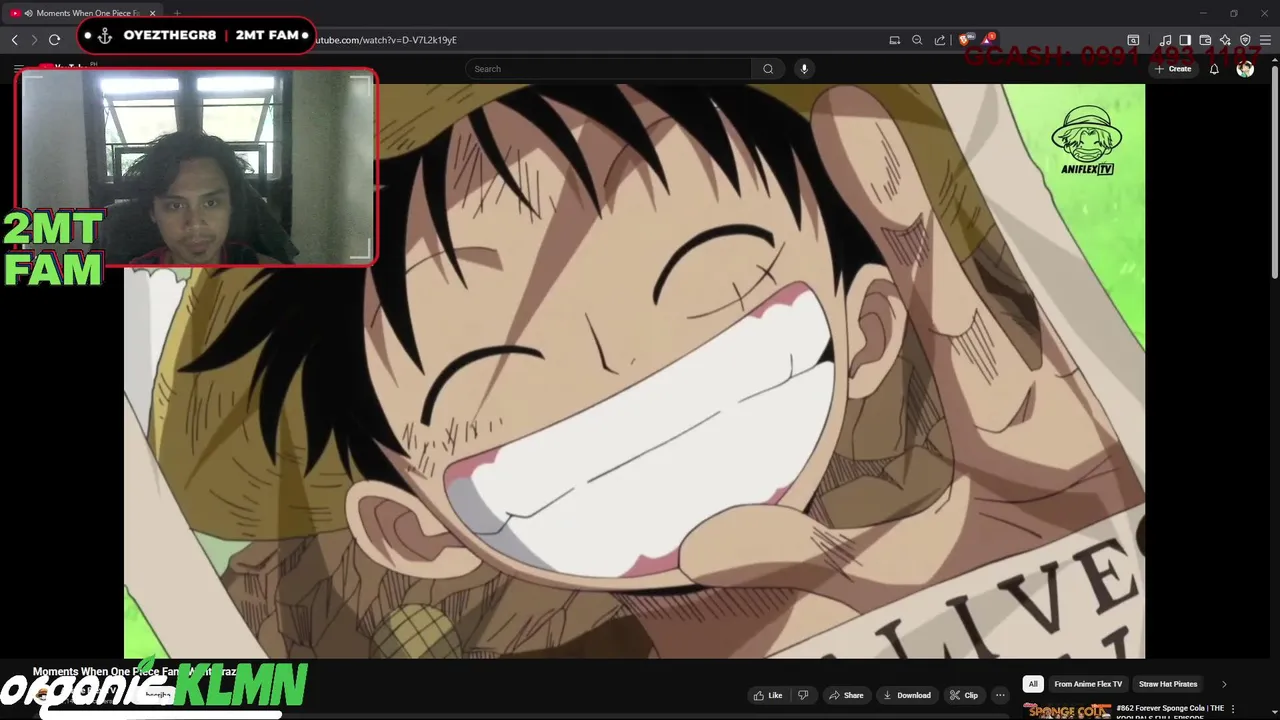Viewport: 1280px width, 720px height.
Task: Open Leo AI sparkle icon
Action: pyautogui.click(x=1225, y=40)
